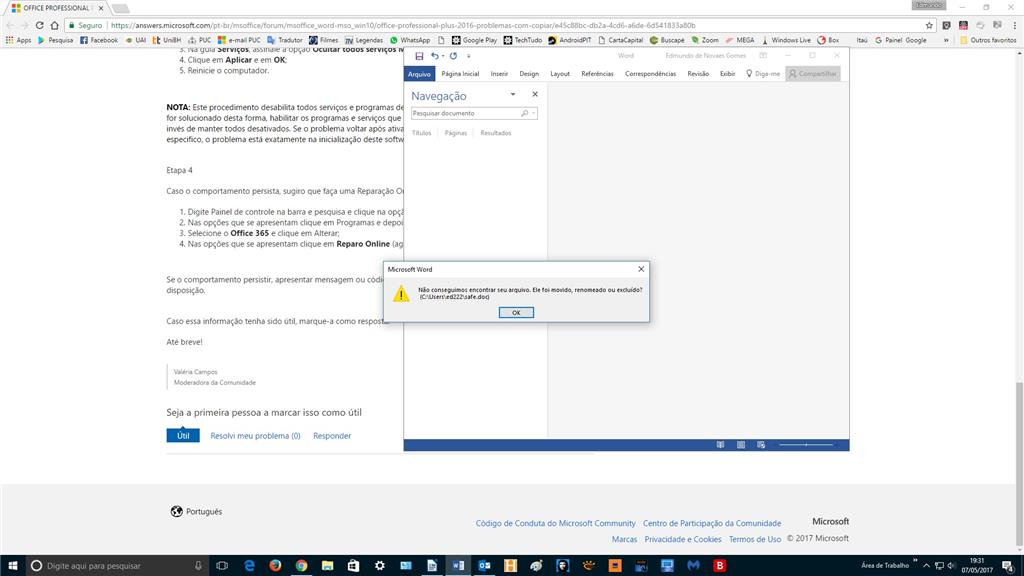This screenshot has width=1024, height=576.
Task: Open the Google Play bookmark
Action: [474, 40]
